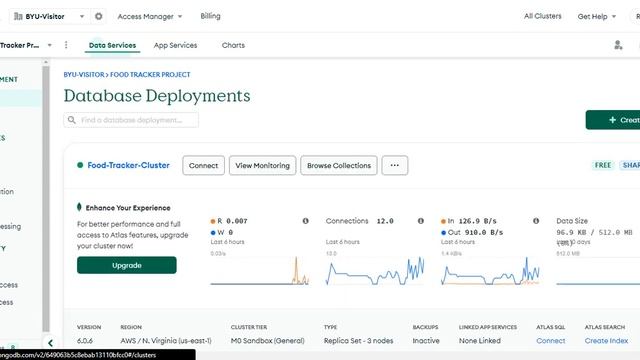
Task: Switch to App Services tab
Action: pos(176,45)
